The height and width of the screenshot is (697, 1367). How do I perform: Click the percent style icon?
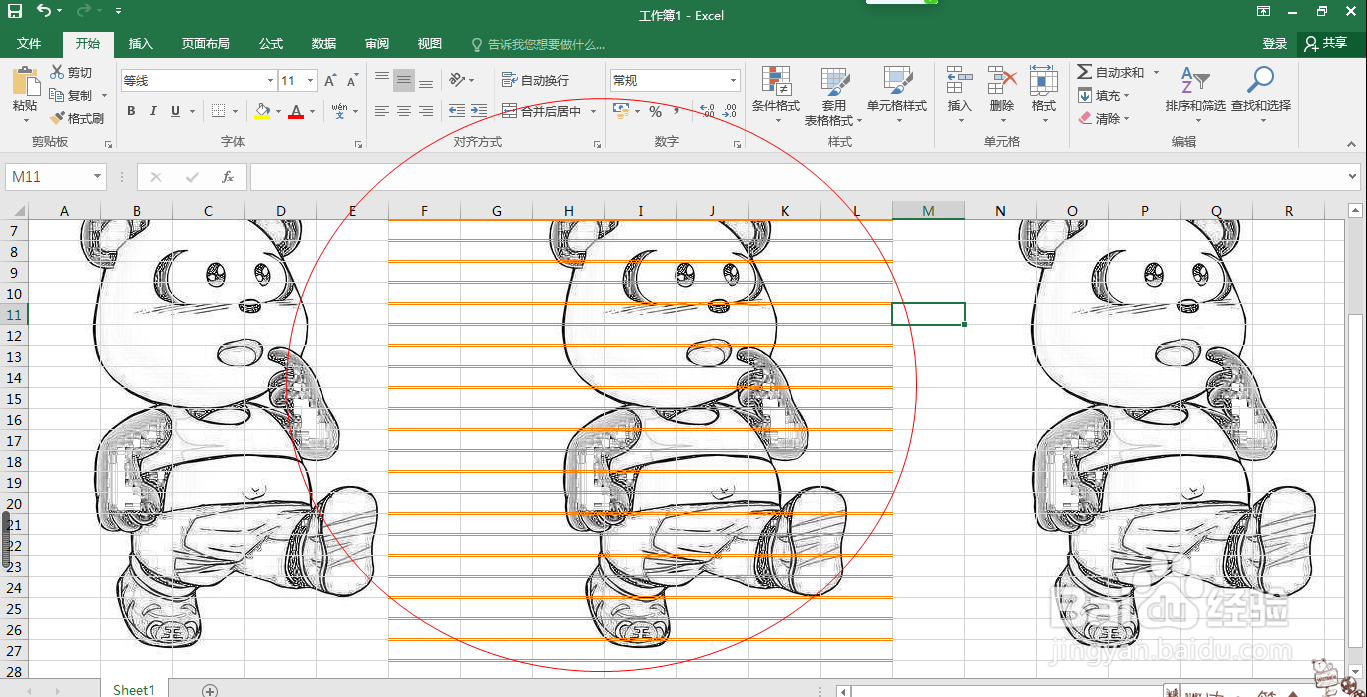[655, 111]
